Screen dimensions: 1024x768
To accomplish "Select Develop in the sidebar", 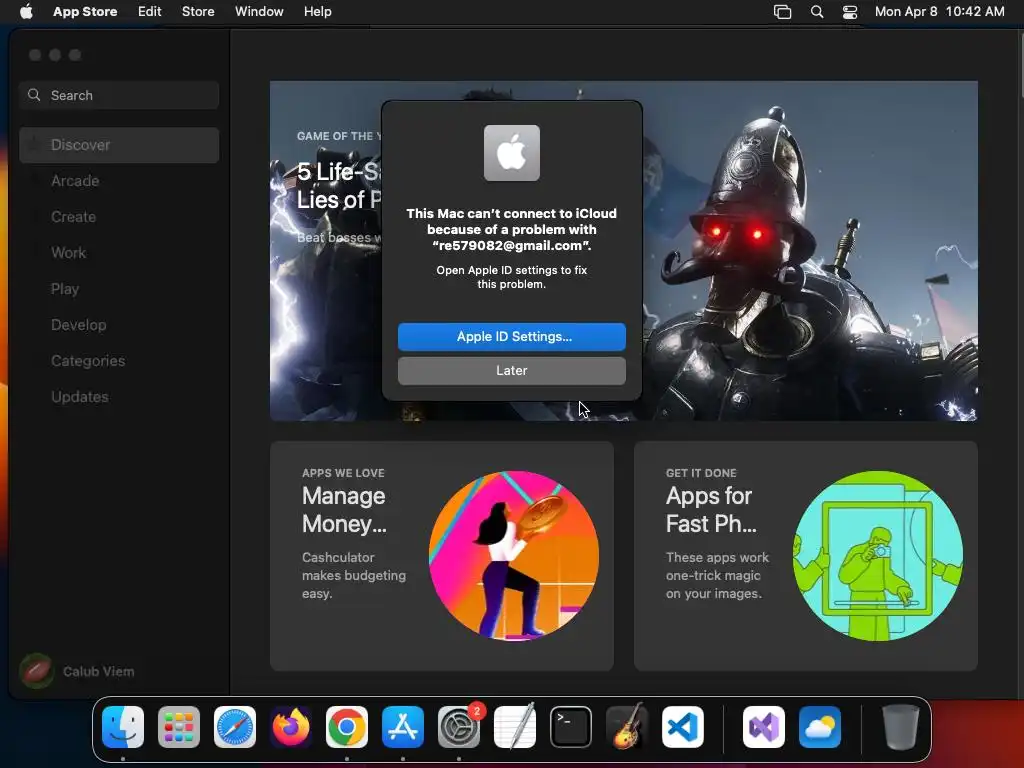I will 119,325.
